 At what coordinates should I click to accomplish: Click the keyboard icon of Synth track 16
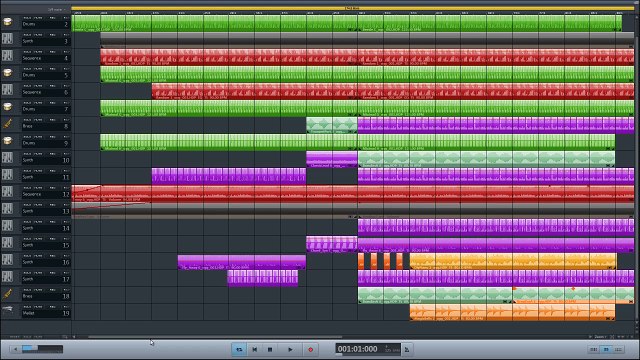pos(7,260)
